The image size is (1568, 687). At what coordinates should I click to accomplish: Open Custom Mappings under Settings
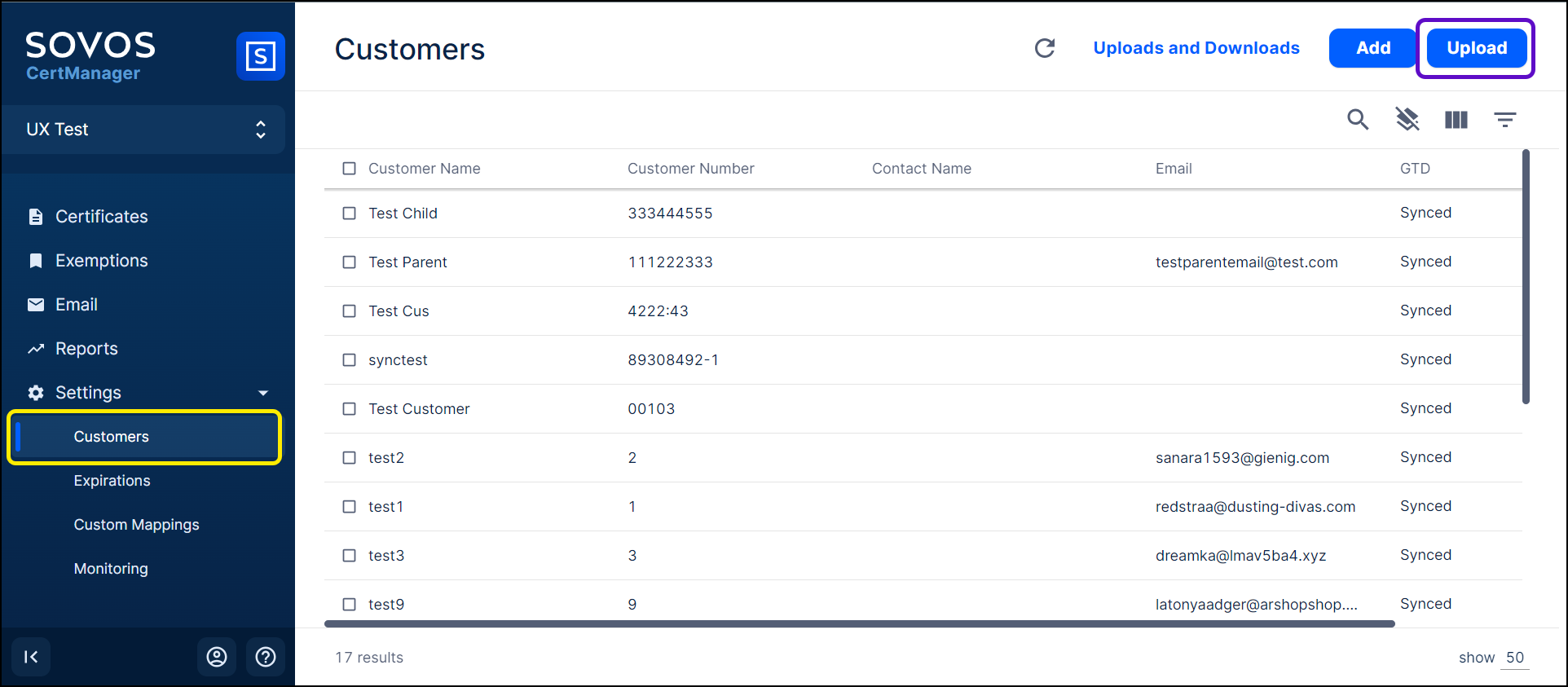[x=136, y=525]
